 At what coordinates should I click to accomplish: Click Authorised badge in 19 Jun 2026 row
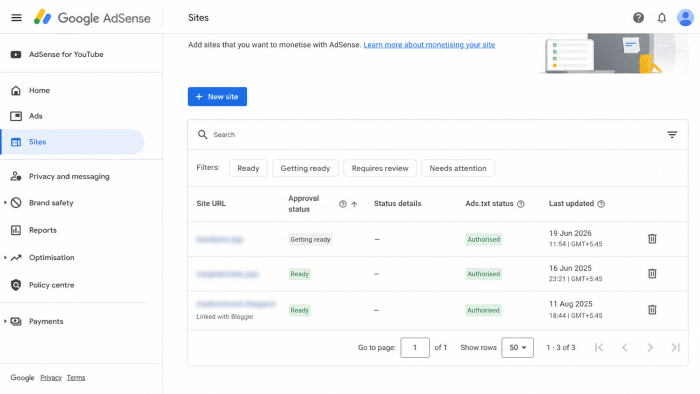pyautogui.click(x=483, y=240)
